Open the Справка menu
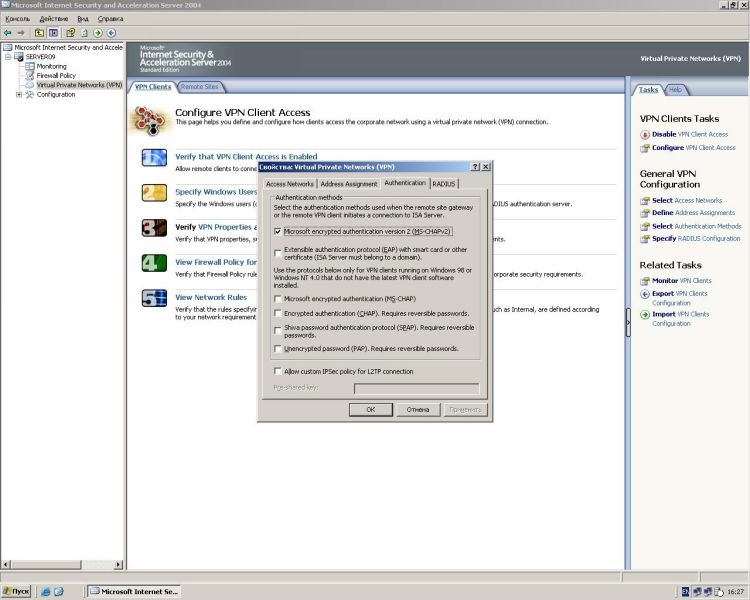The image size is (750, 600). pyautogui.click(x=110, y=19)
